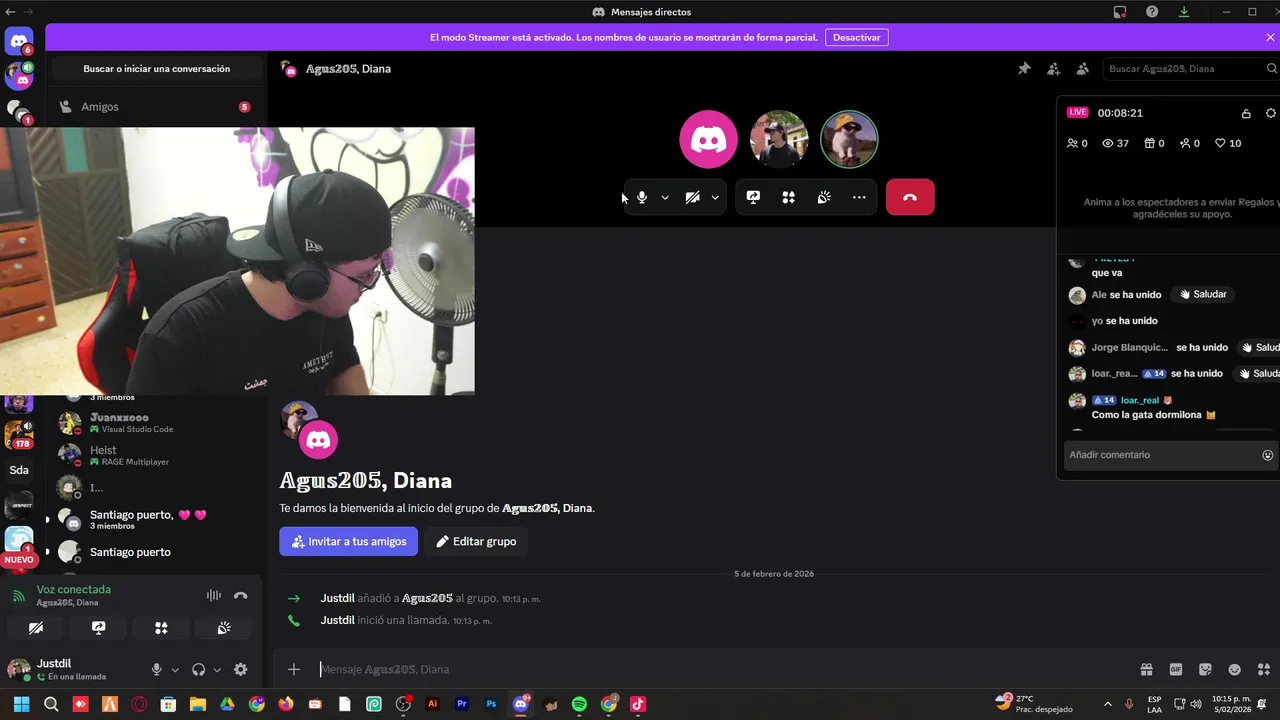Send a gift with the gift icon
Screen dimensions: 1280x720
tap(1146, 669)
